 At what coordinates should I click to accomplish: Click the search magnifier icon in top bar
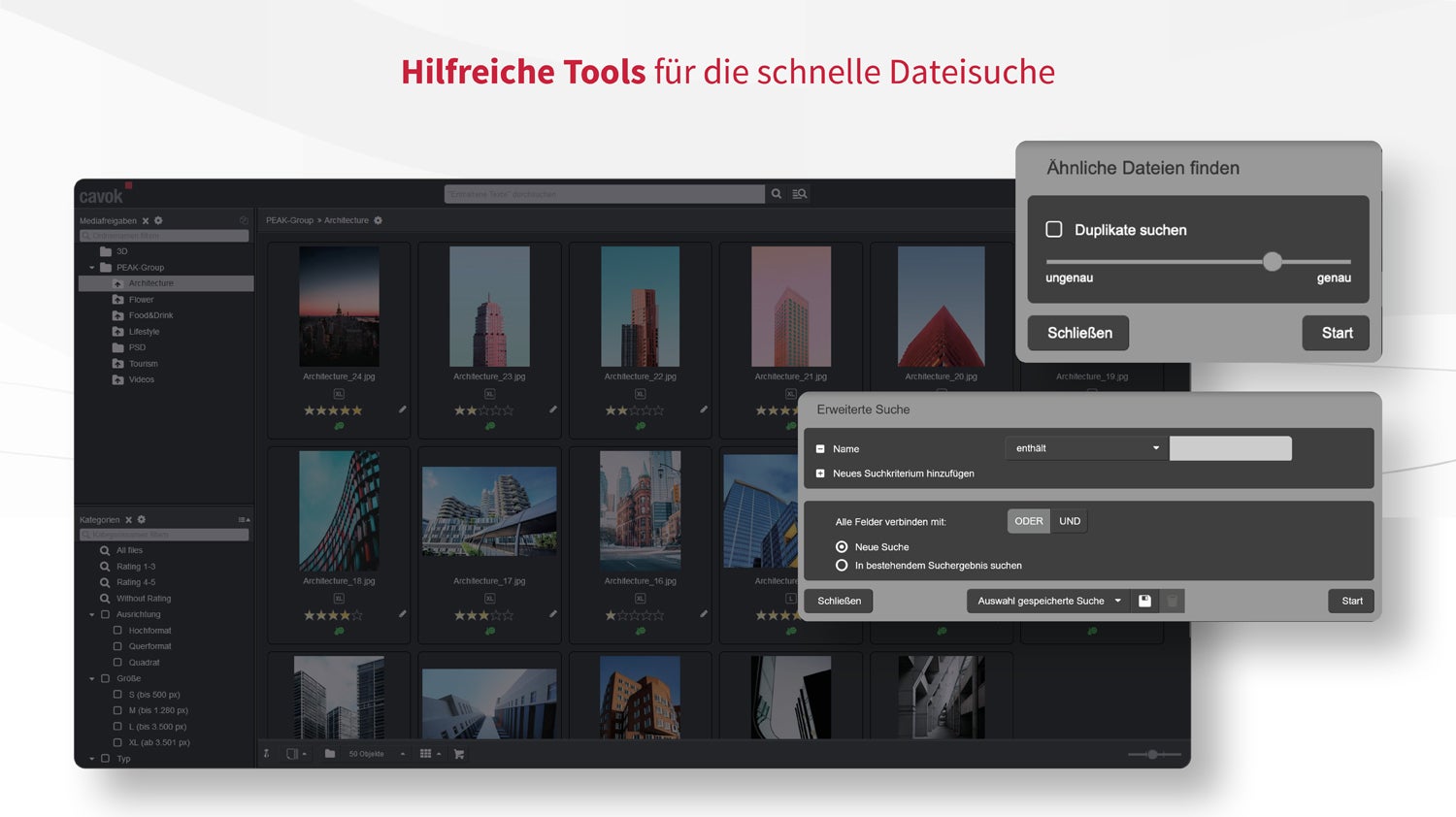coord(777,193)
